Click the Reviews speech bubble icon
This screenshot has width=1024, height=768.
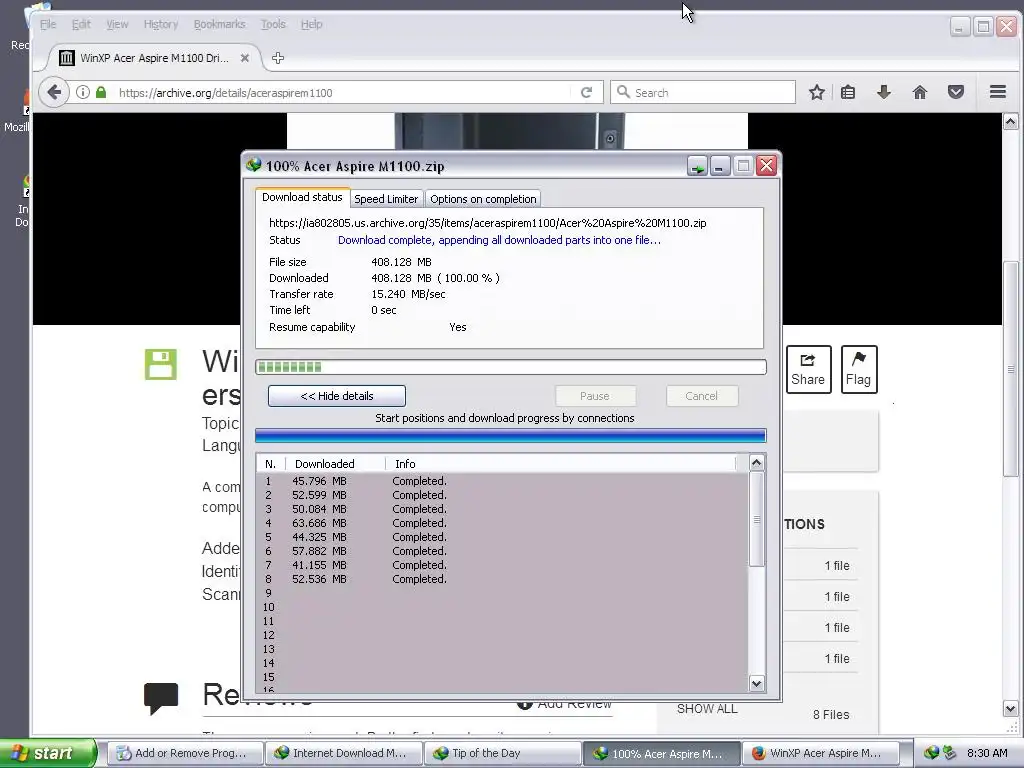coord(161,698)
